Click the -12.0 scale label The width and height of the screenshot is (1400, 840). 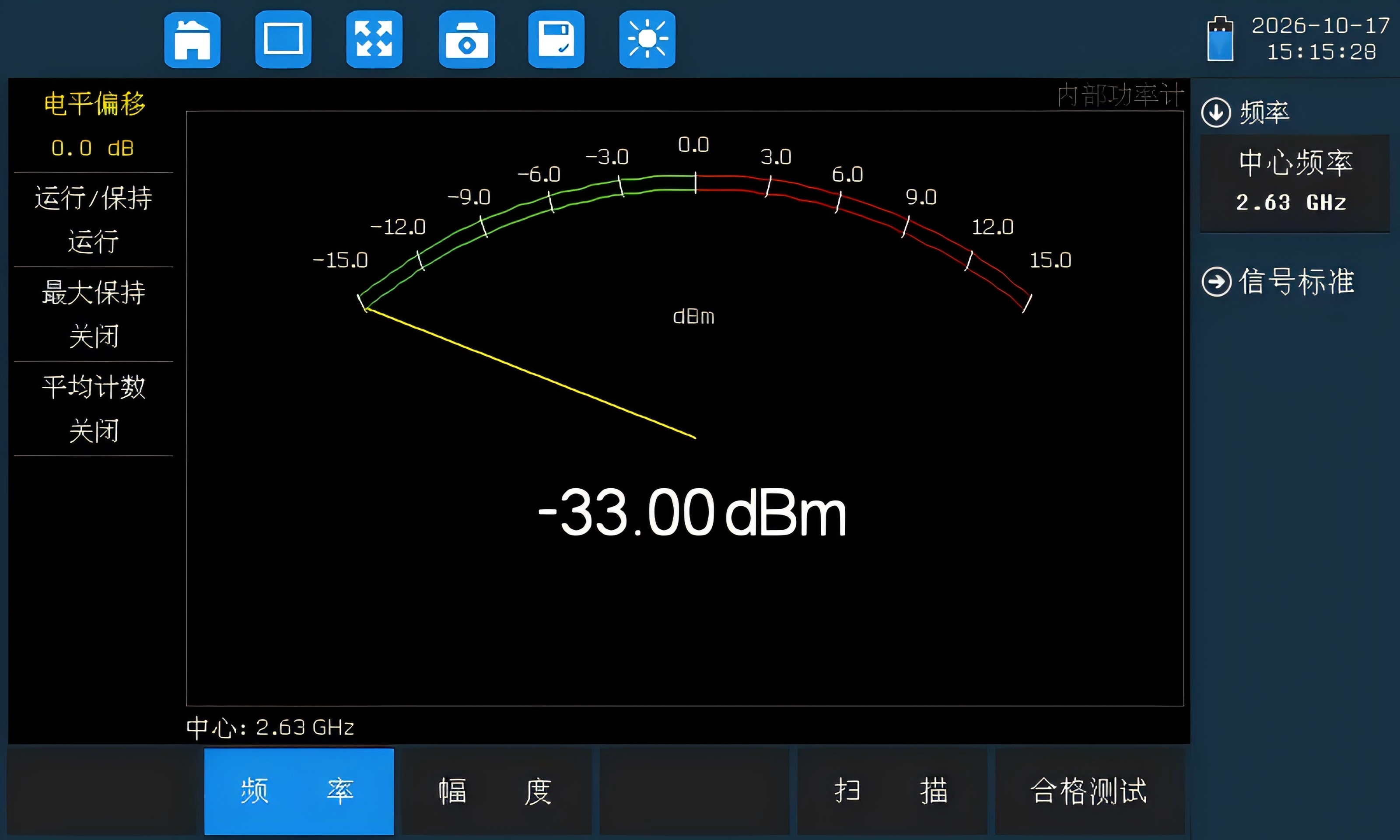click(397, 227)
